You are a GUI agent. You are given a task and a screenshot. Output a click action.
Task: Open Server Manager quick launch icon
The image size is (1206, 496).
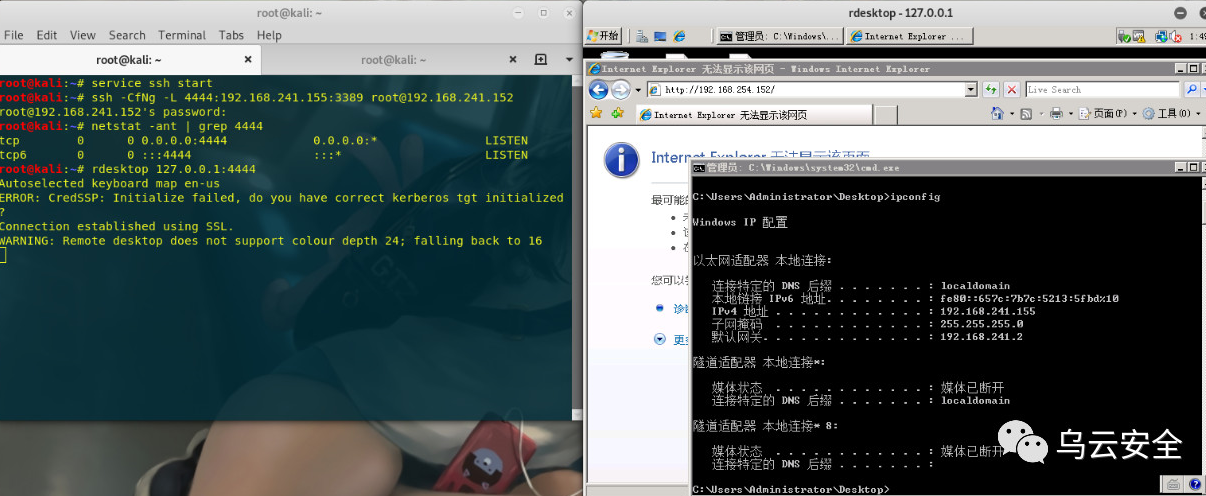[644, 36]
